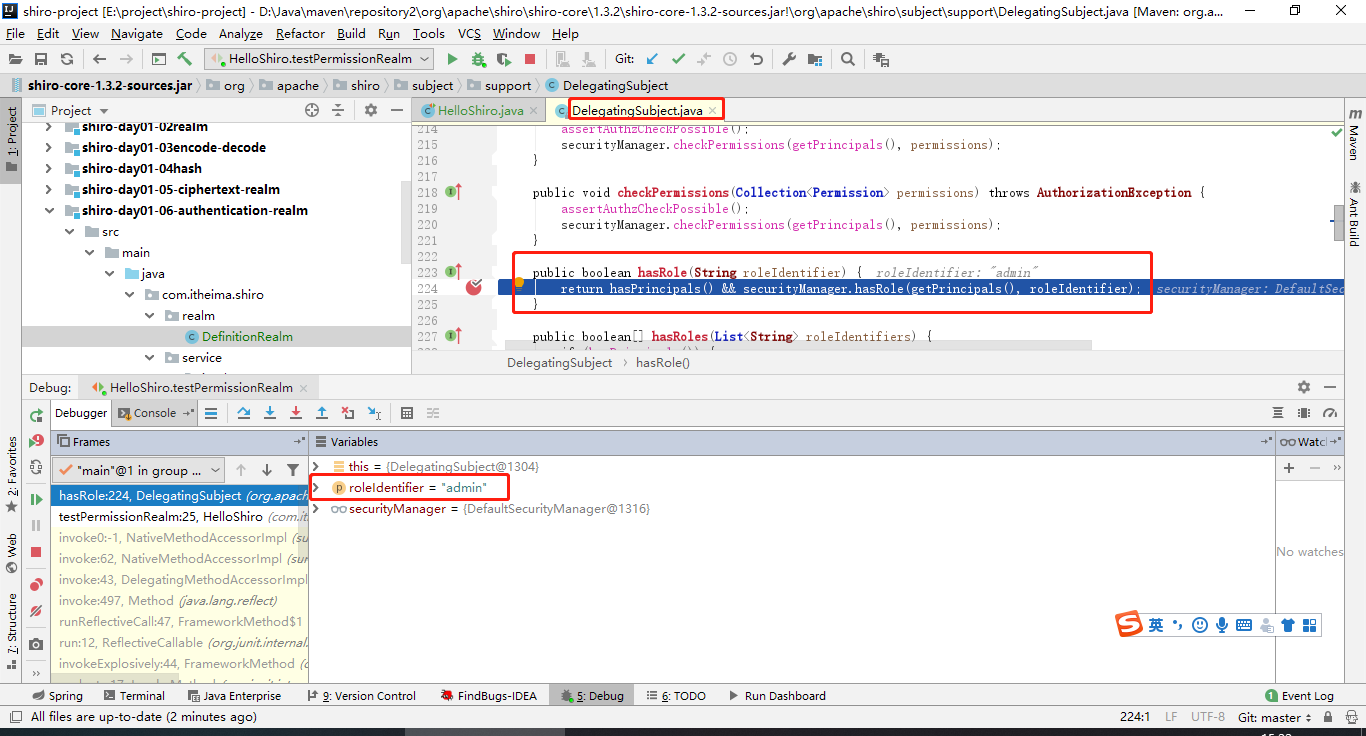
Task: Open Project Structure icon
Action: coord(815,59)
